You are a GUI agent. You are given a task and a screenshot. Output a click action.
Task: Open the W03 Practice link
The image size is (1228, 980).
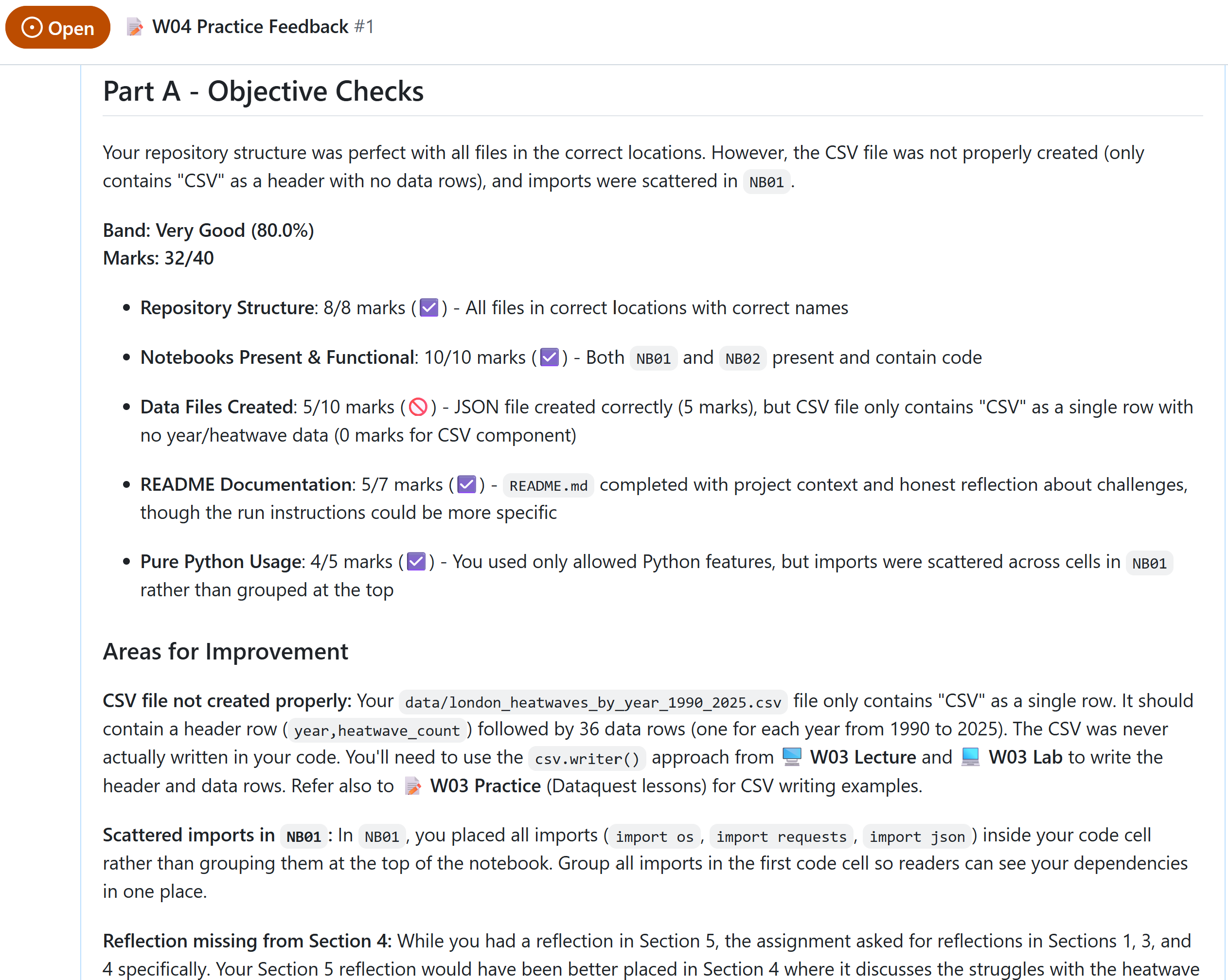pyautogui.click(x=485, y=786)
